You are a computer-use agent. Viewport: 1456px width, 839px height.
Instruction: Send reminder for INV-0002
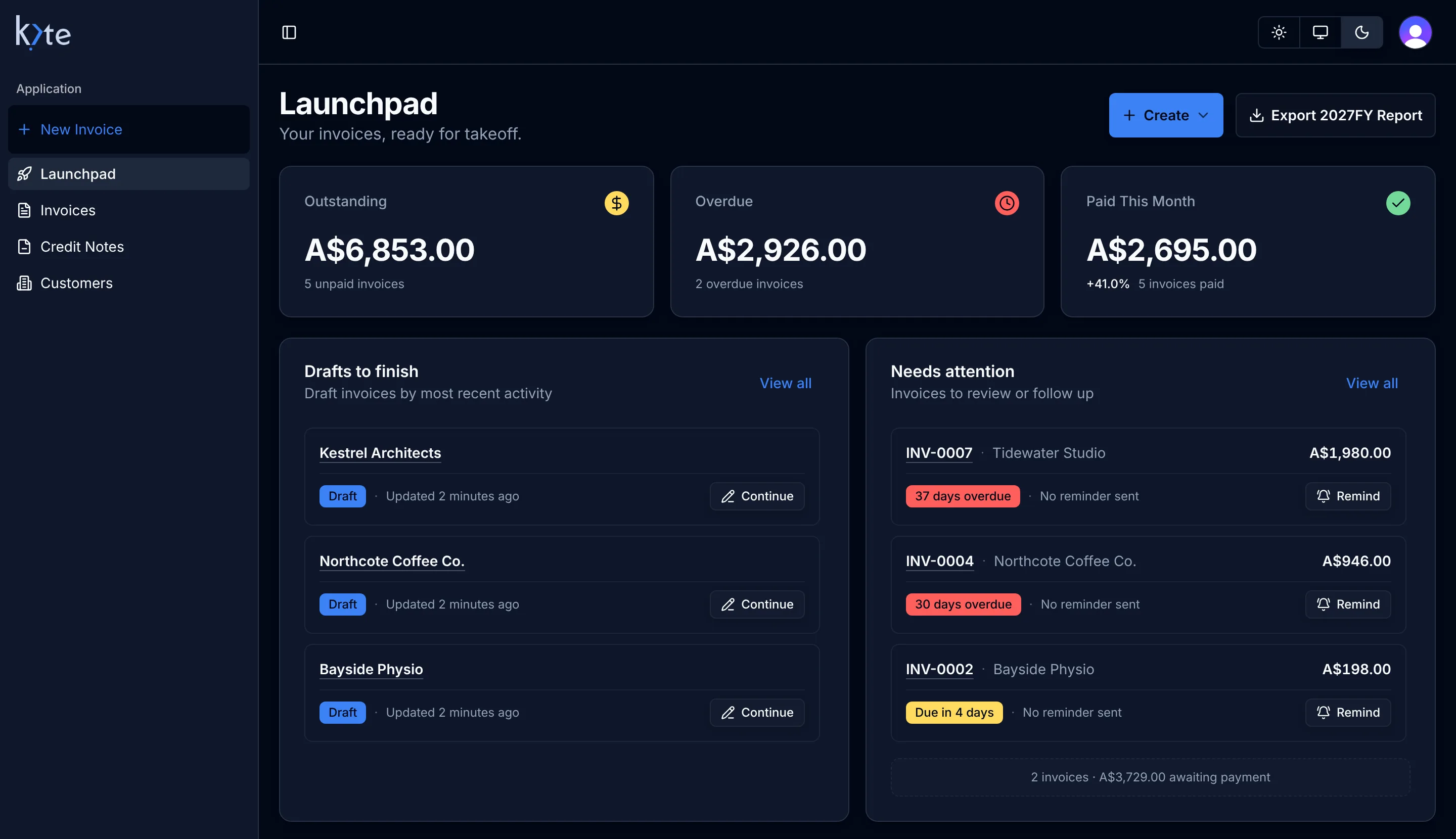point(1348,712)
